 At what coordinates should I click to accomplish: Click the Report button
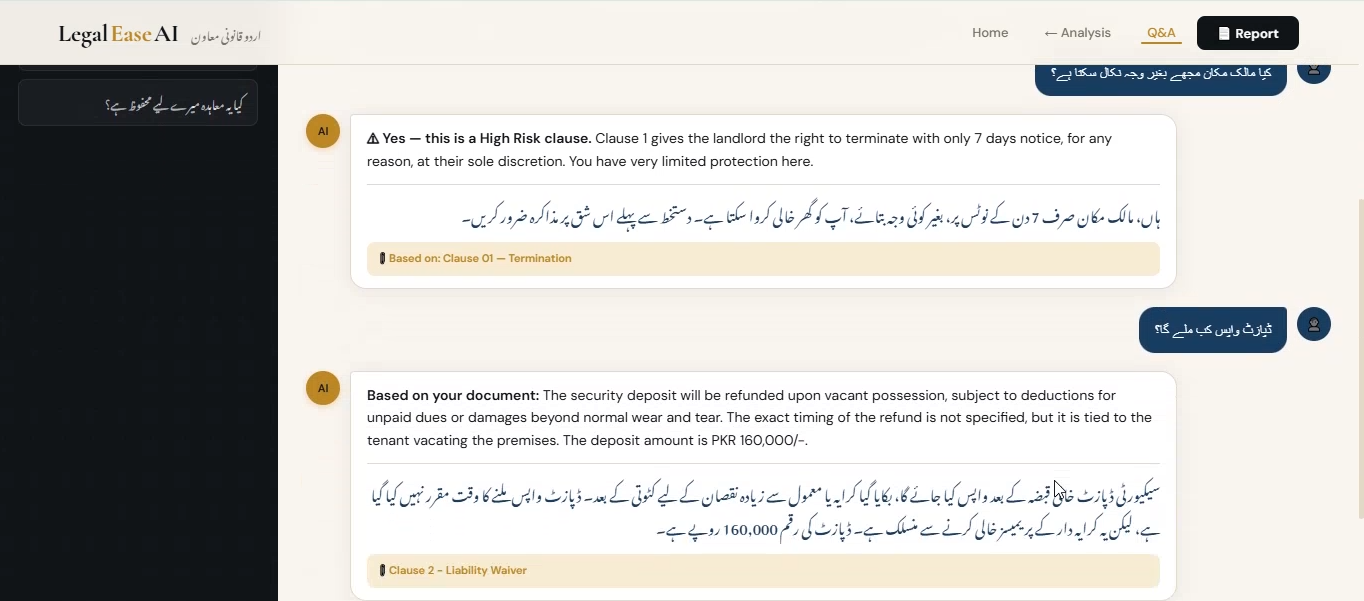click(1247, 33)
